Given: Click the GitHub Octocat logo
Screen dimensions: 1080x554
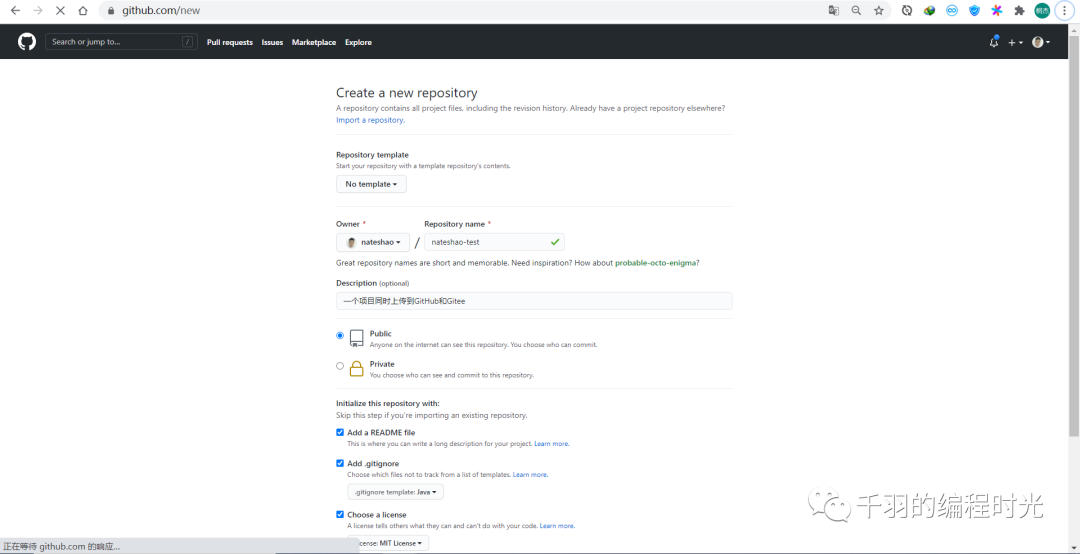Looking at the screenshot, I should 27,42.
